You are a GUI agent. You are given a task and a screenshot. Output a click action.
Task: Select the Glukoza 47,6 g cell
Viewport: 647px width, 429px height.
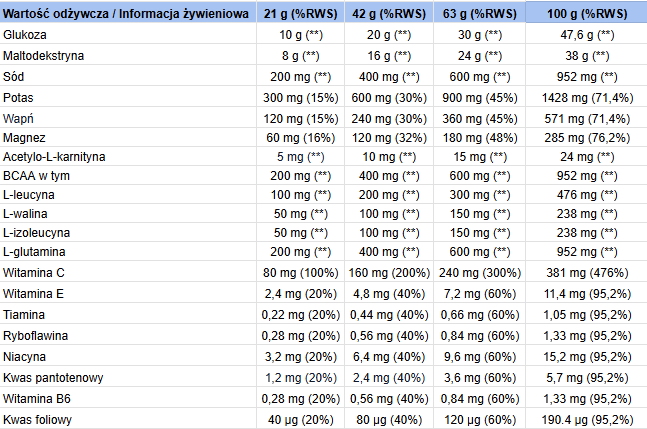click(x=586, y=34)
